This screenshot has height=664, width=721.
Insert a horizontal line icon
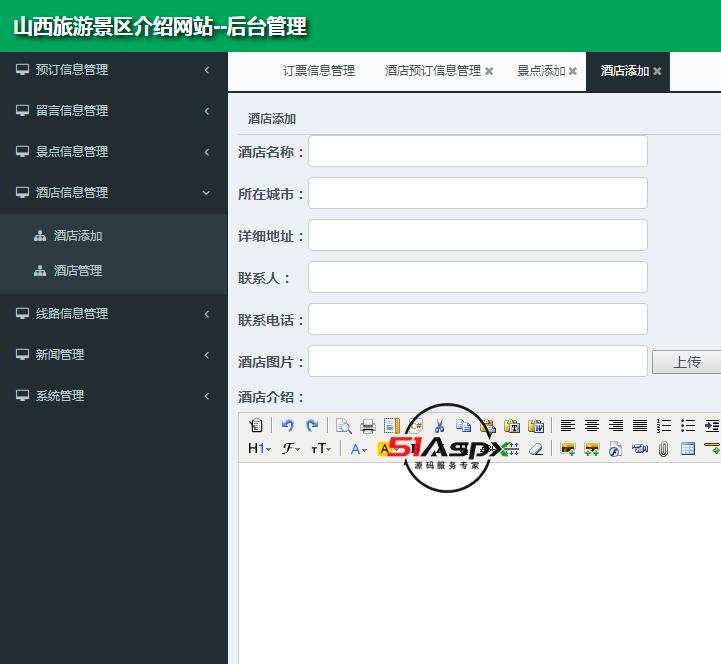pos(711,448)
